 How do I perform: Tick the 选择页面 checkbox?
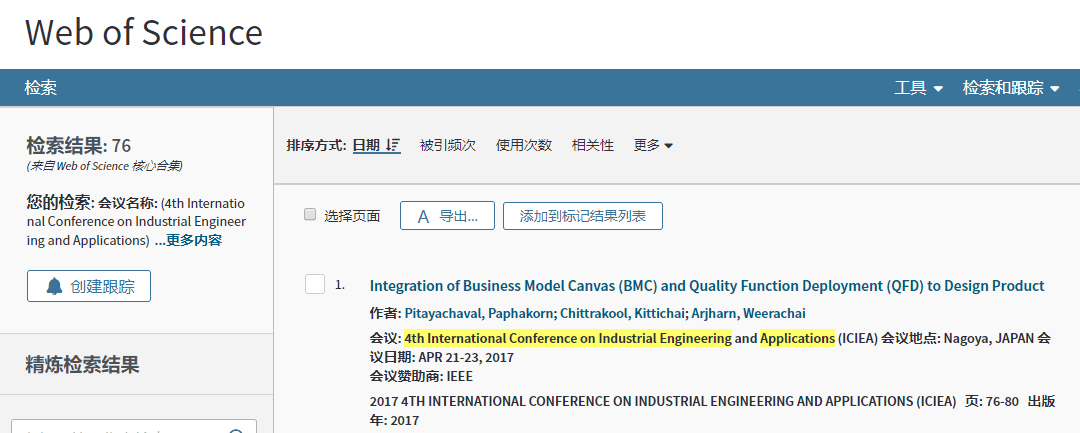click(310, 215)
